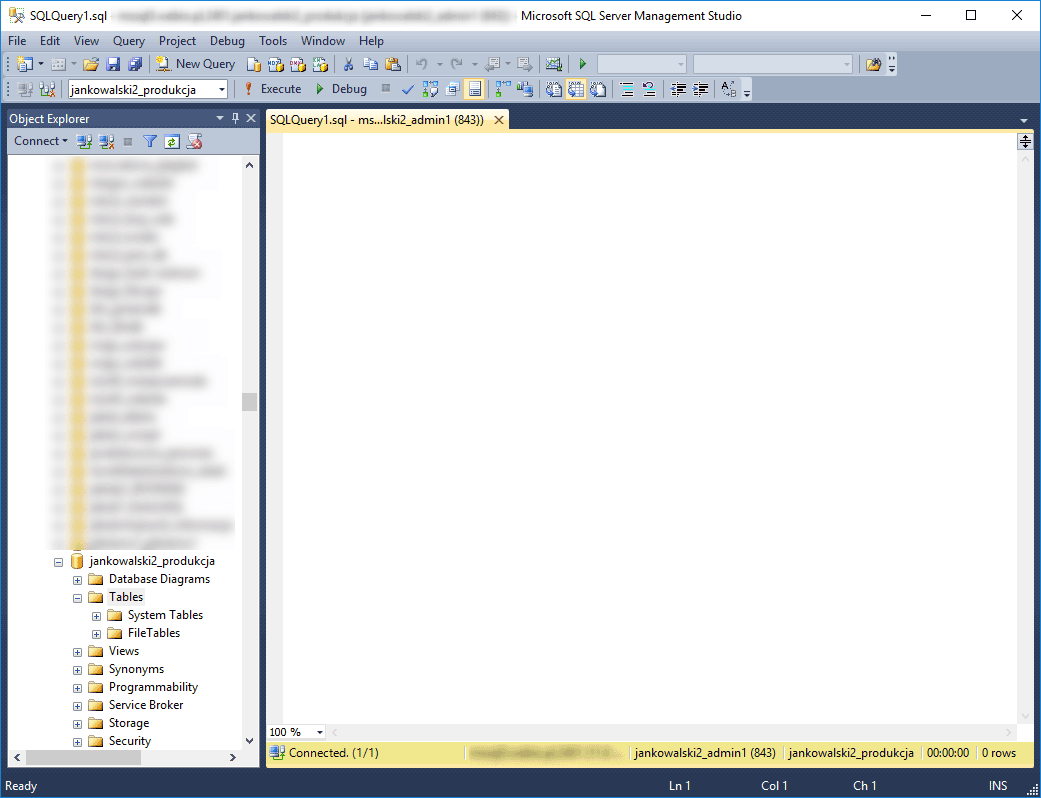Click the Database Engine Query icon
The height and width of the screenshot is (798, 1041).
254,64
